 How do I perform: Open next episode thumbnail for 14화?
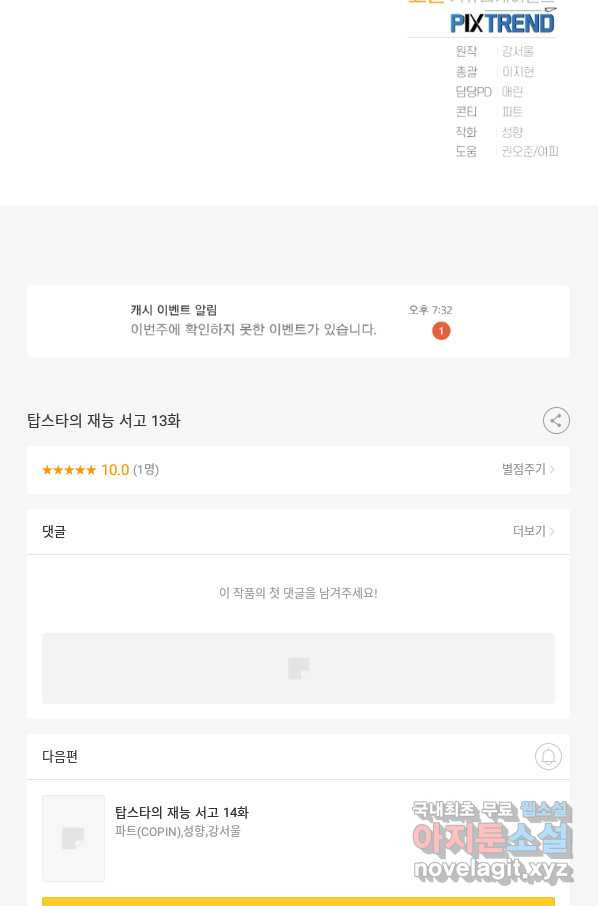coord(73,838)
